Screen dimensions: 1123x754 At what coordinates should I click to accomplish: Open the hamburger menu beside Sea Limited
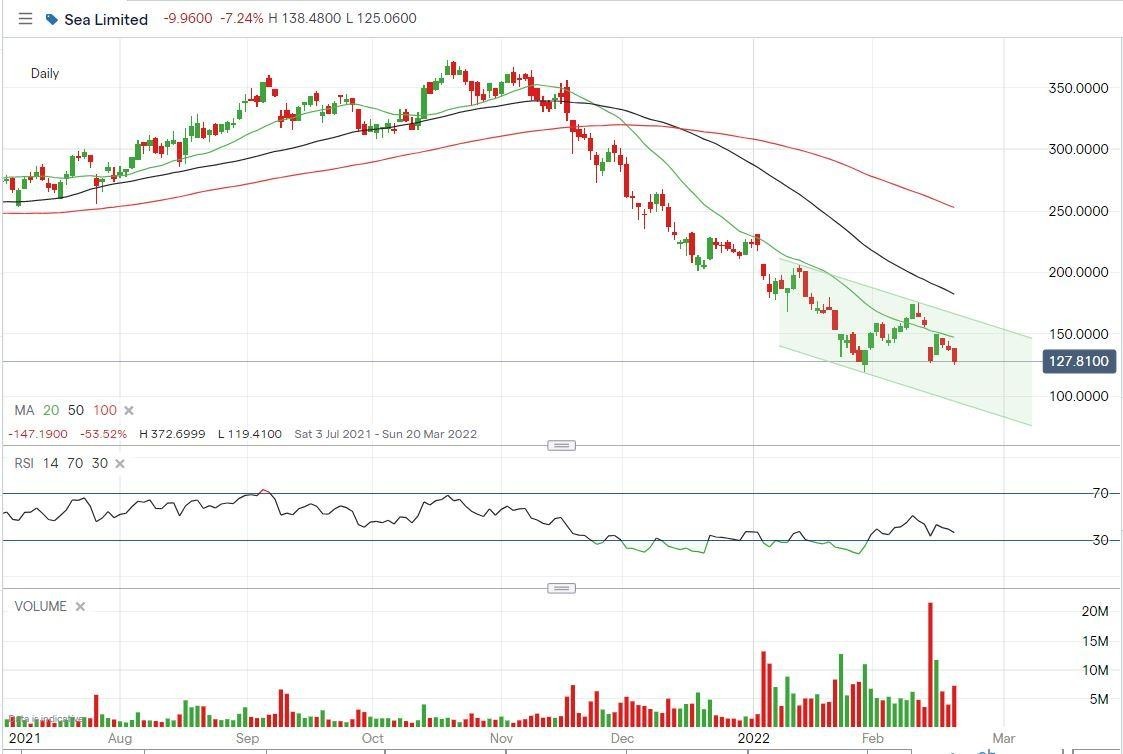[x=25, y=19]
